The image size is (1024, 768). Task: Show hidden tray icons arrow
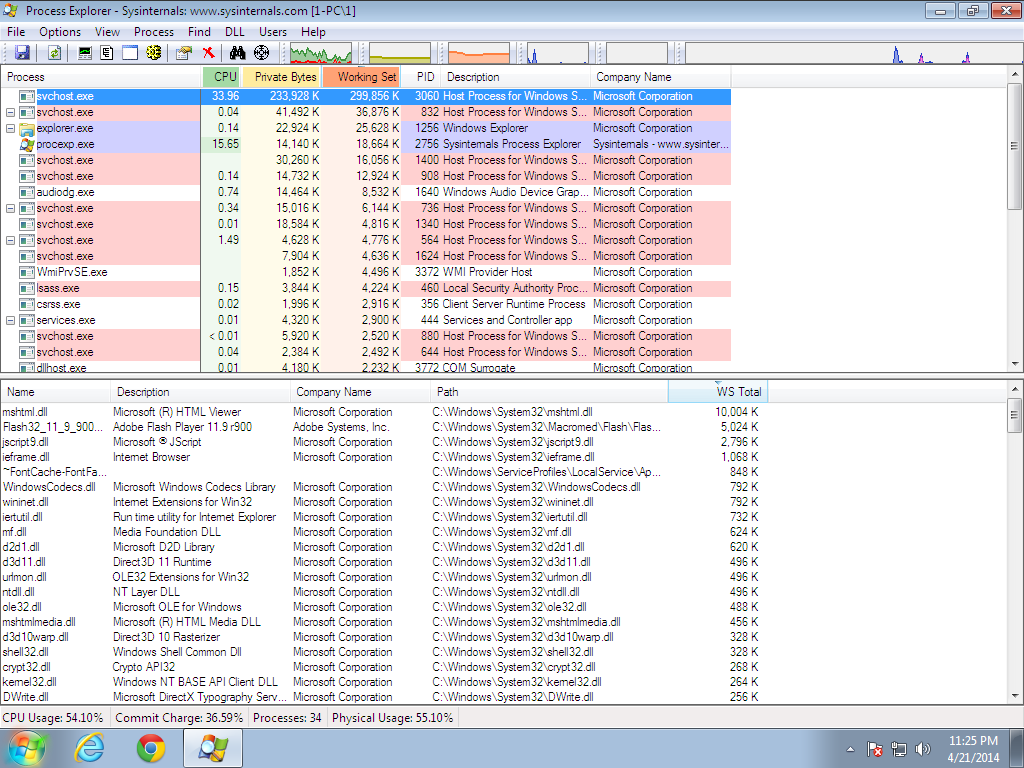click(850, 749)
